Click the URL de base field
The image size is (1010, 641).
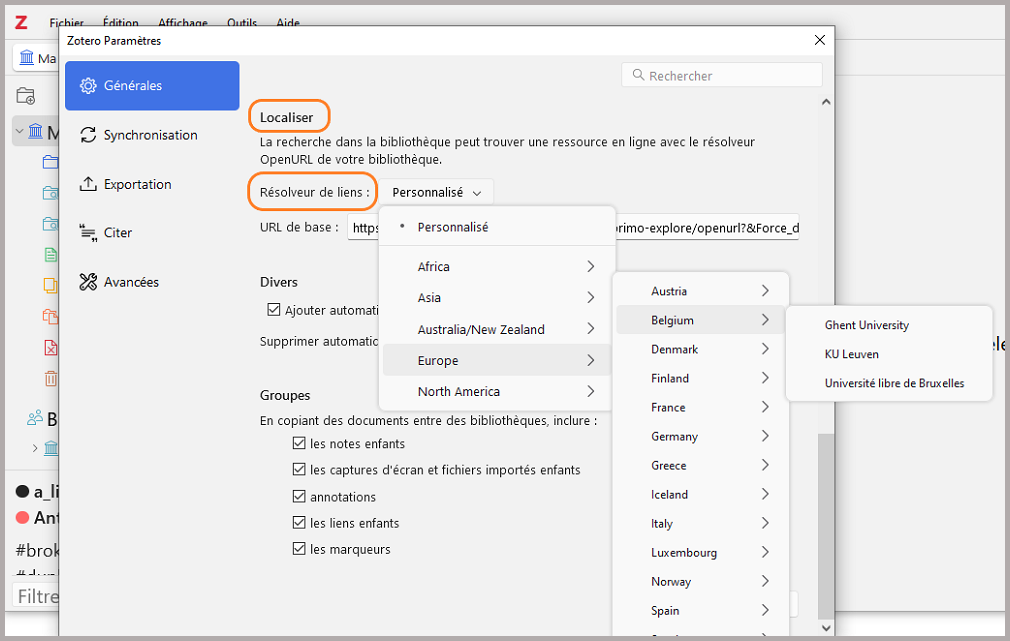tap(573, 227)
